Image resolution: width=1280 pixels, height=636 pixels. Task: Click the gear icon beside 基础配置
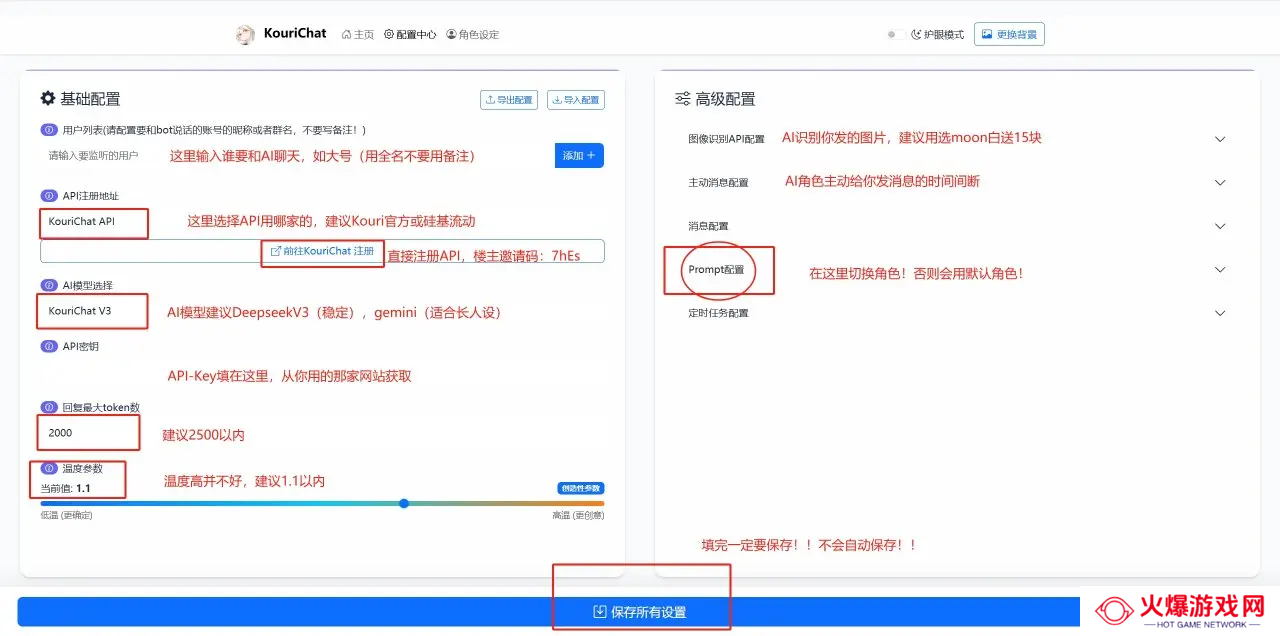click(47, 98)
